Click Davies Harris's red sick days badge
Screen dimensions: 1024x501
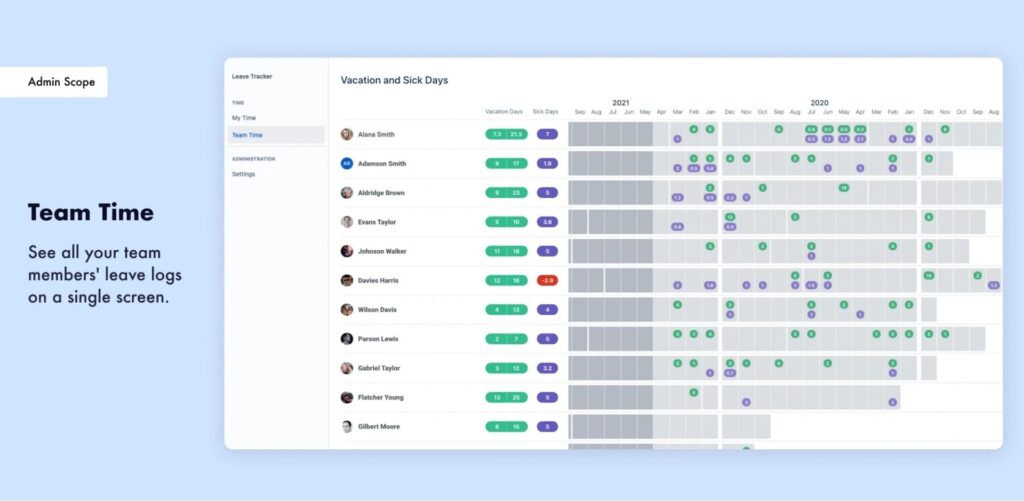click(547, 280)
